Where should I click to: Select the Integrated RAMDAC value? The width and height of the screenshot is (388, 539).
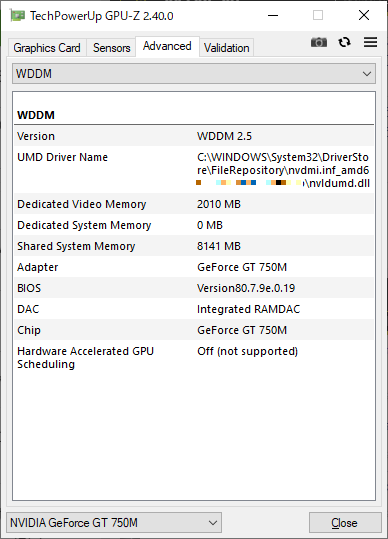(x=248, y=309)
